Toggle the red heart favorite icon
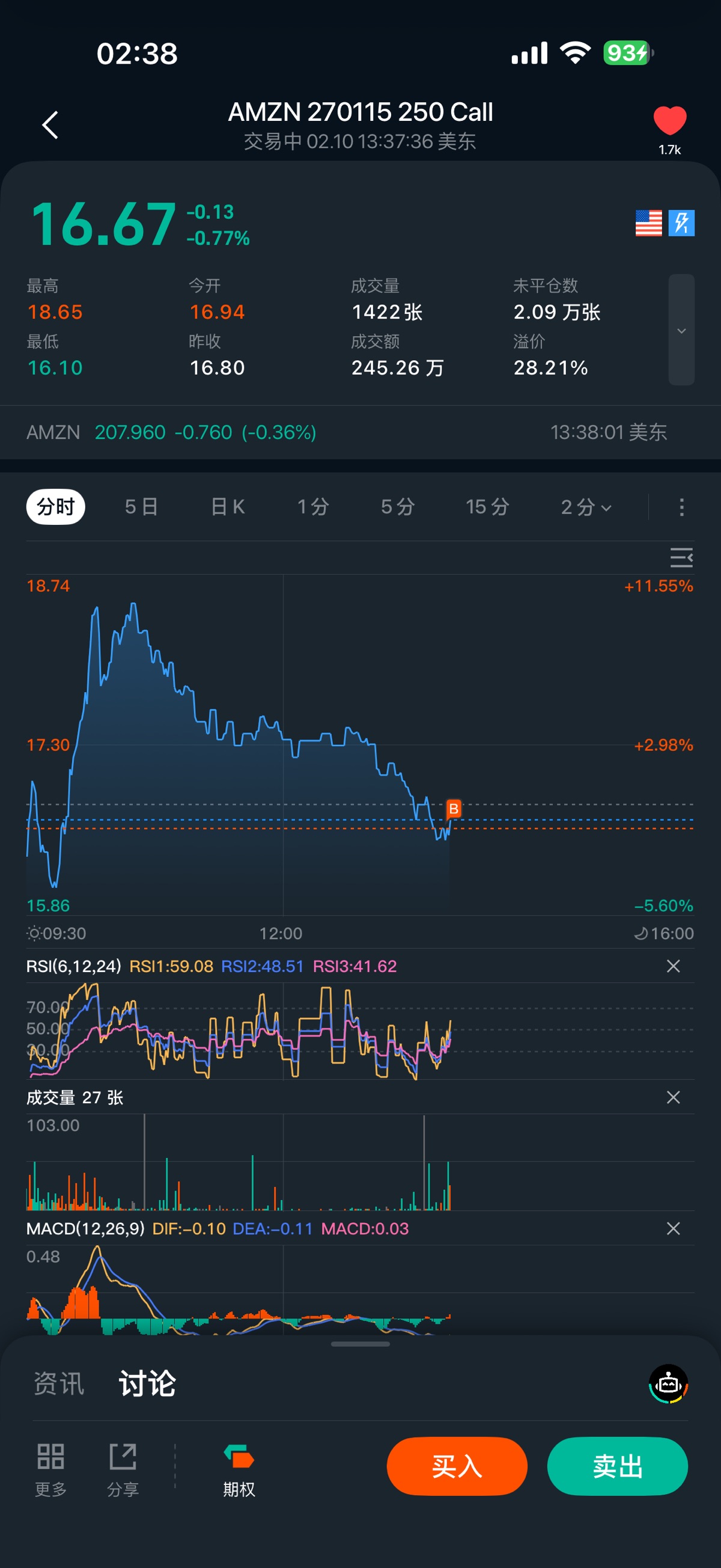 (x=669, y=120)
